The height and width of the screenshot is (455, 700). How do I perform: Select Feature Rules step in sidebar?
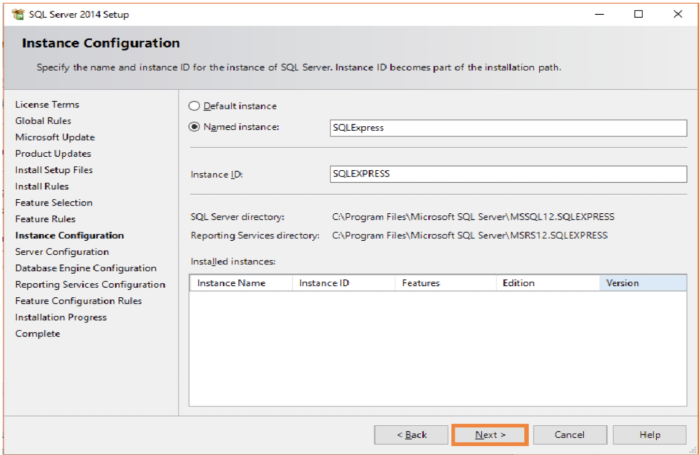(x=45, y=219)
